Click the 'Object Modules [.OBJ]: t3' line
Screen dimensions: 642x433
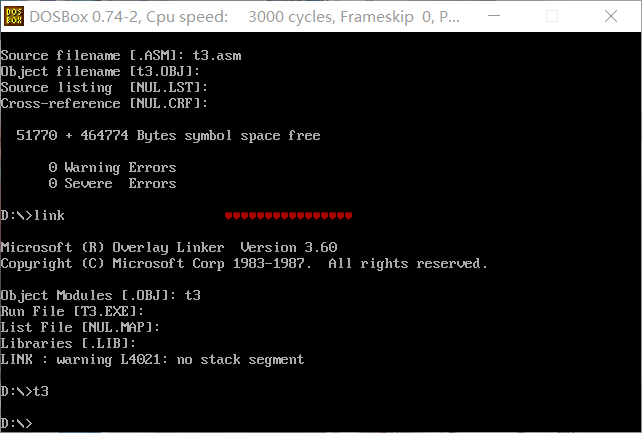coord(101,295)
